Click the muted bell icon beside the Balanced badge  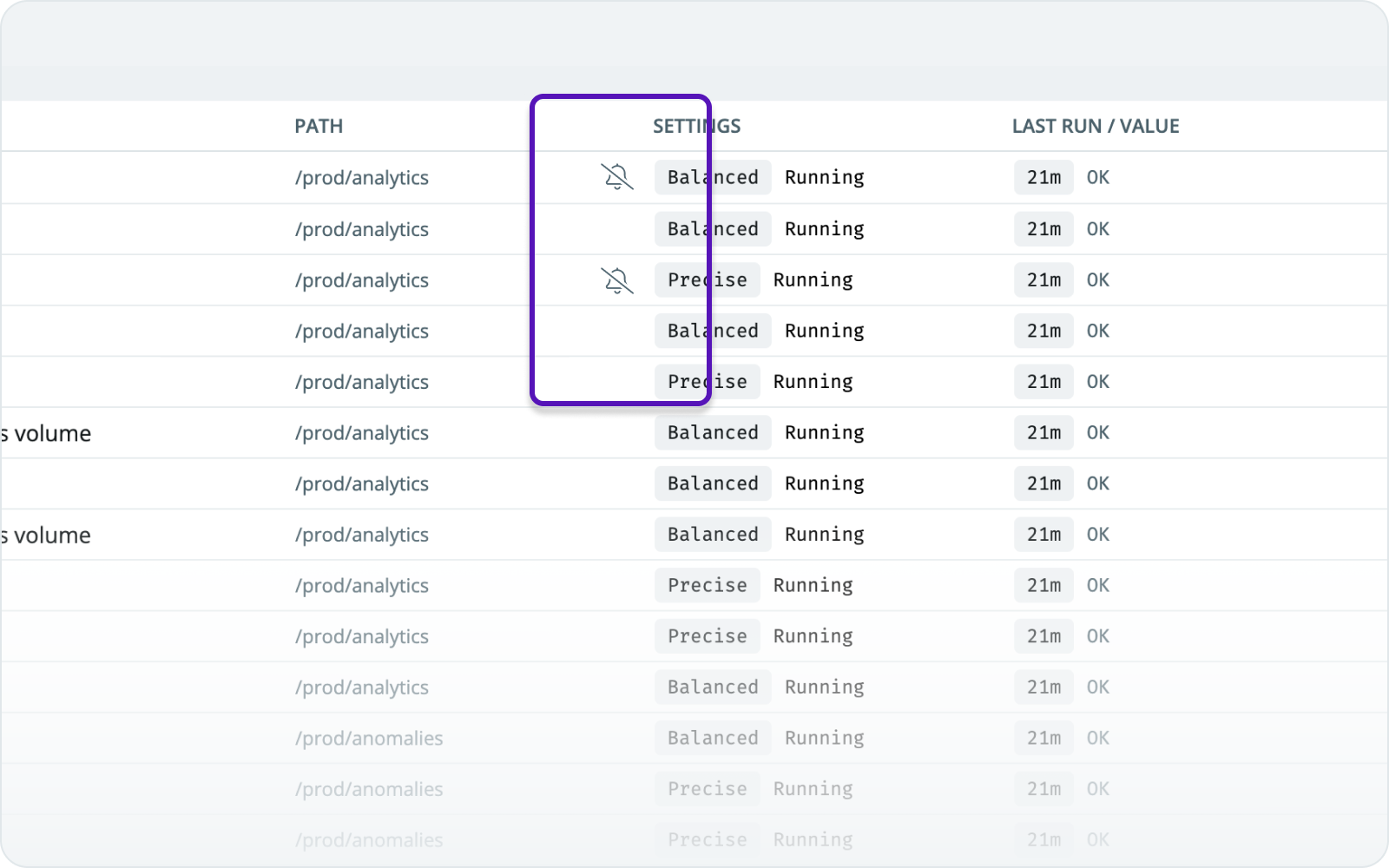point(617,177)
